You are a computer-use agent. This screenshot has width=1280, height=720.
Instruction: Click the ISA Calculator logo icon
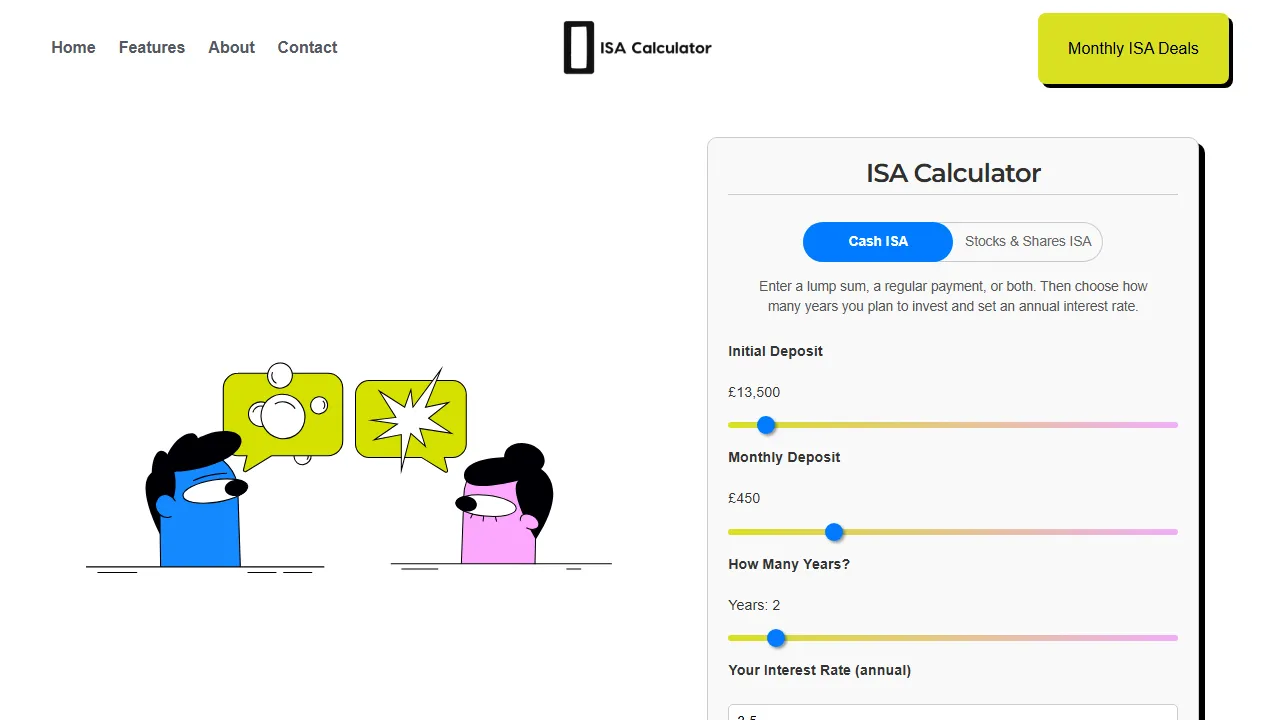(x=578, y=46)
